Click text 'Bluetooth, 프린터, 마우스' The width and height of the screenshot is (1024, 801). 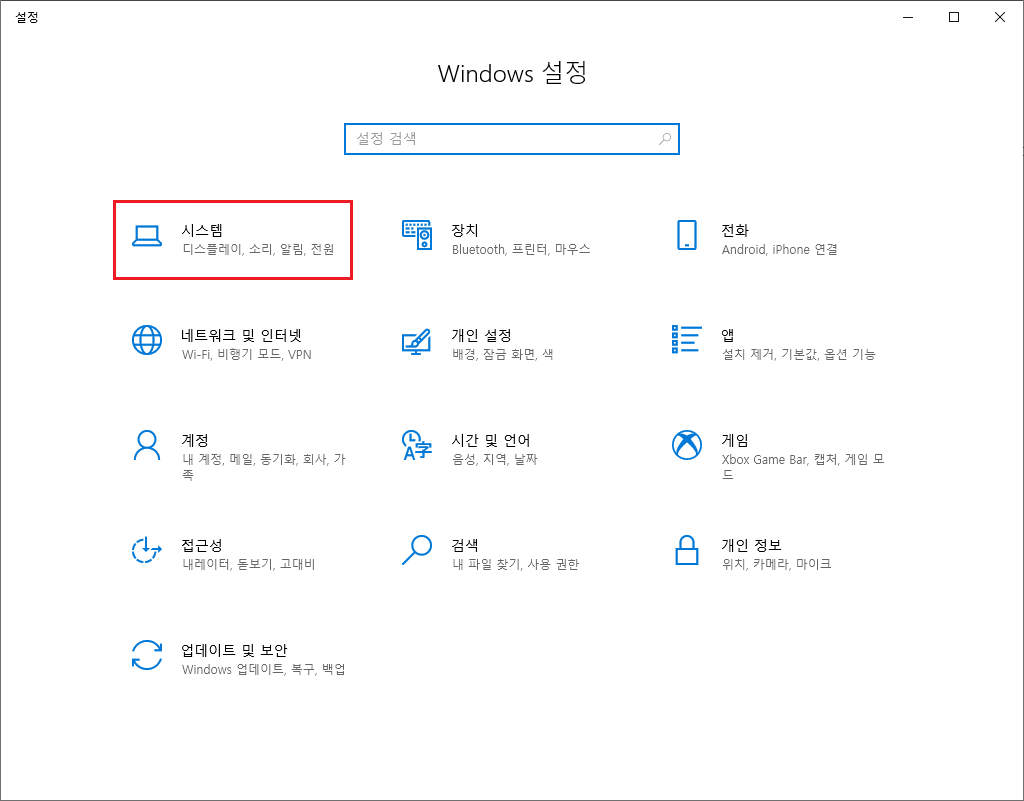coord(520,249)
